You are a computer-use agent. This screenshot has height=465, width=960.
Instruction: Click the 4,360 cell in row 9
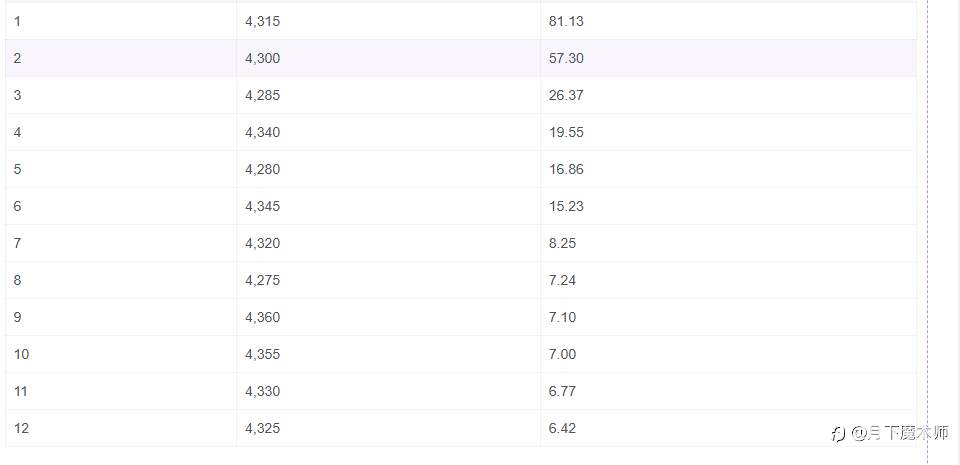[388, 318]
